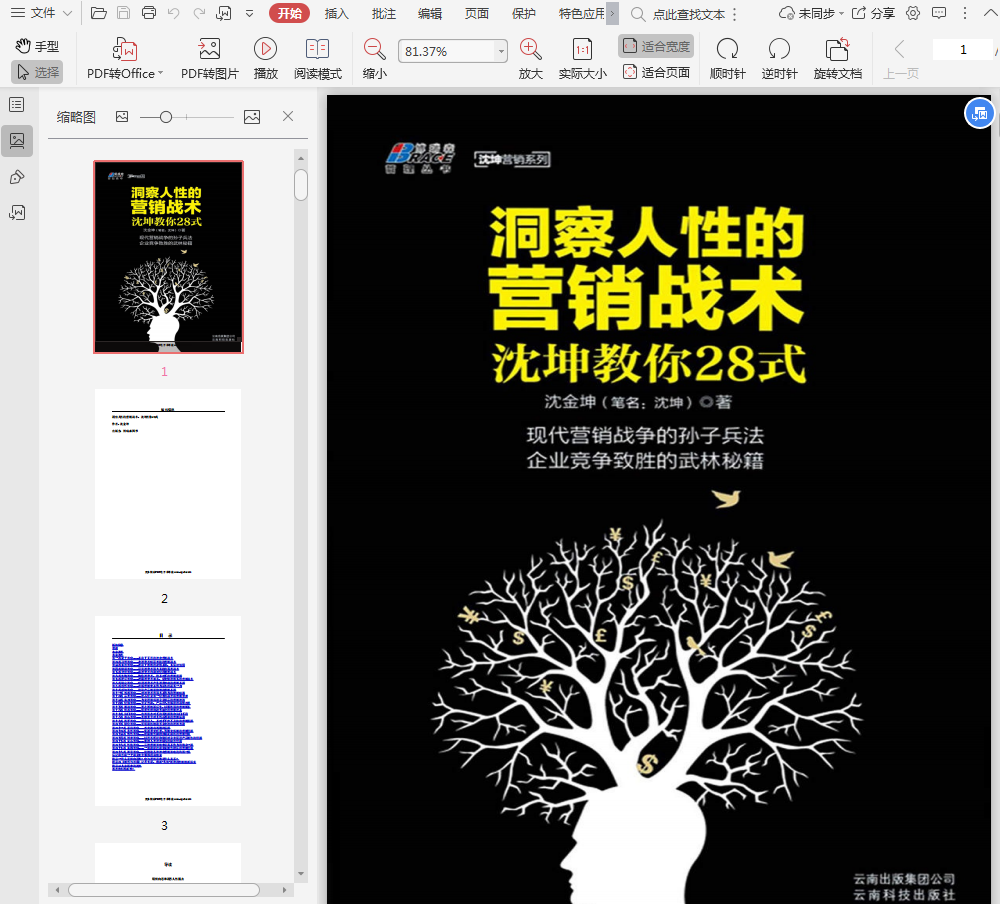
Task: Switch to the 插入 tab
Action: [337, 13]
